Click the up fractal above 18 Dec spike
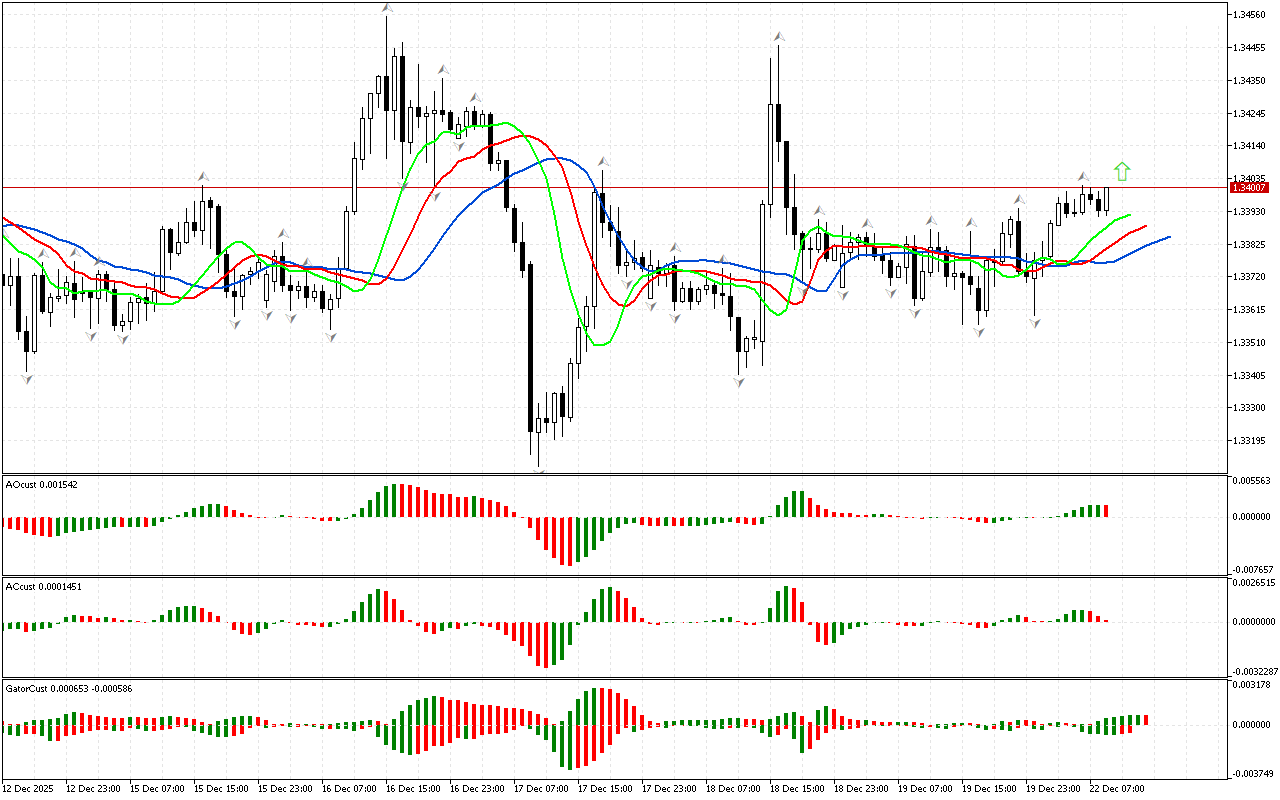The height and width of the screenshot is (800, 1280). tap(778, 36)
